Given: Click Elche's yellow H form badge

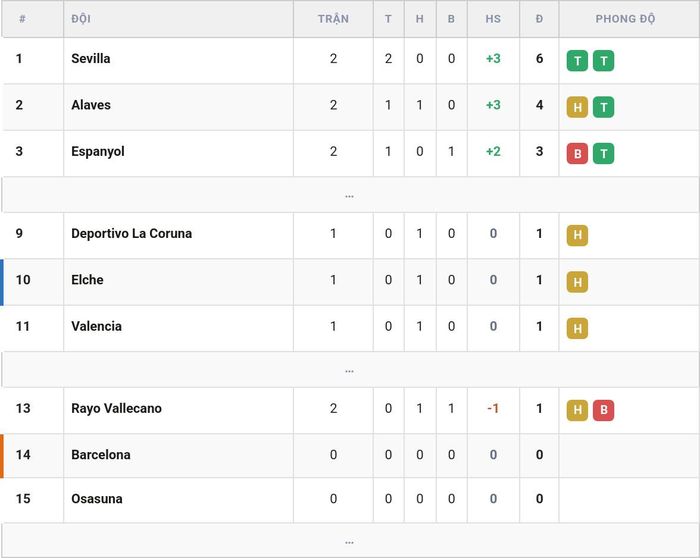Looking at the screenshot, I should (577, 282).
